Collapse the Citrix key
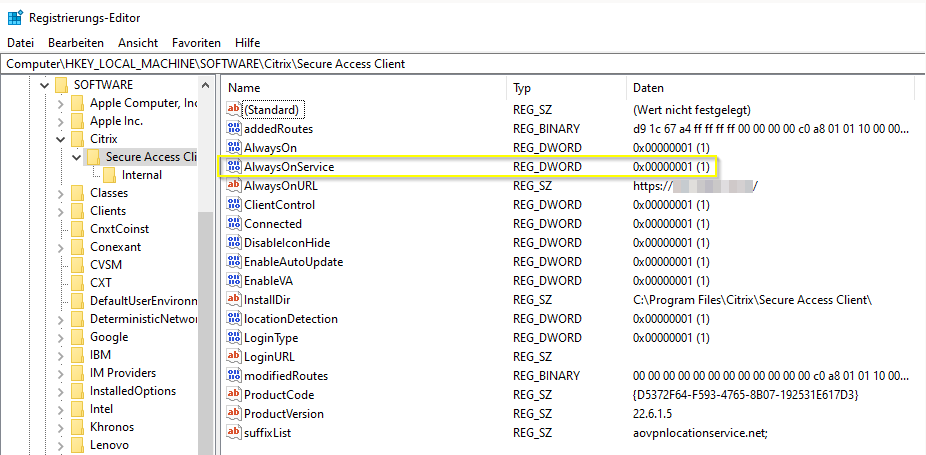 (60, 139)
